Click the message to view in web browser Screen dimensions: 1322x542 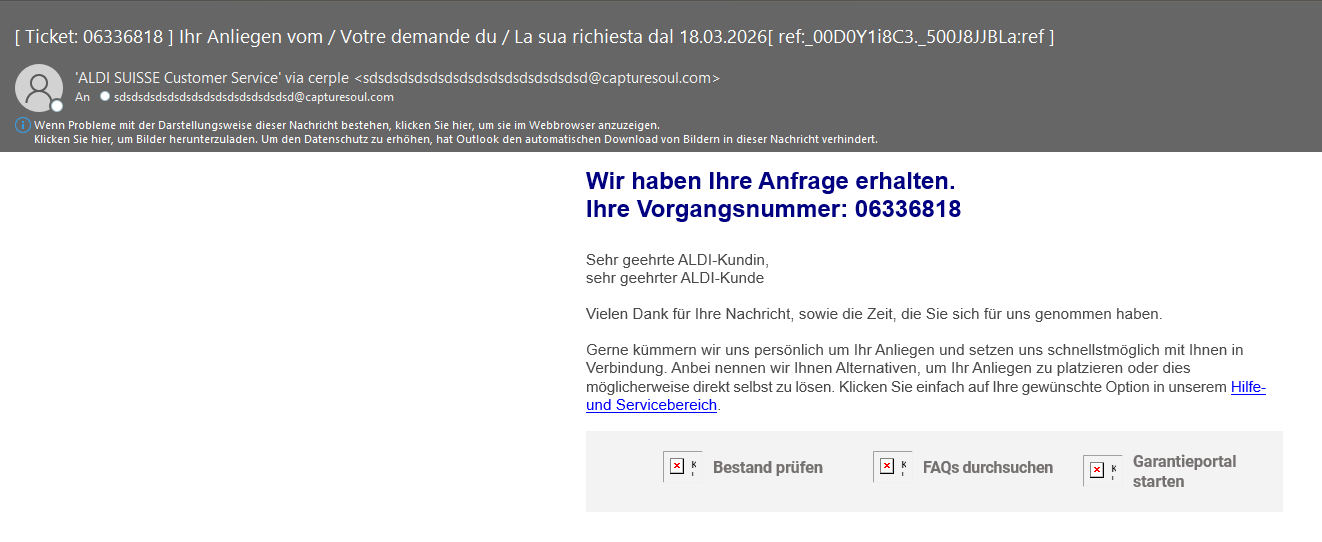[346, 125]
